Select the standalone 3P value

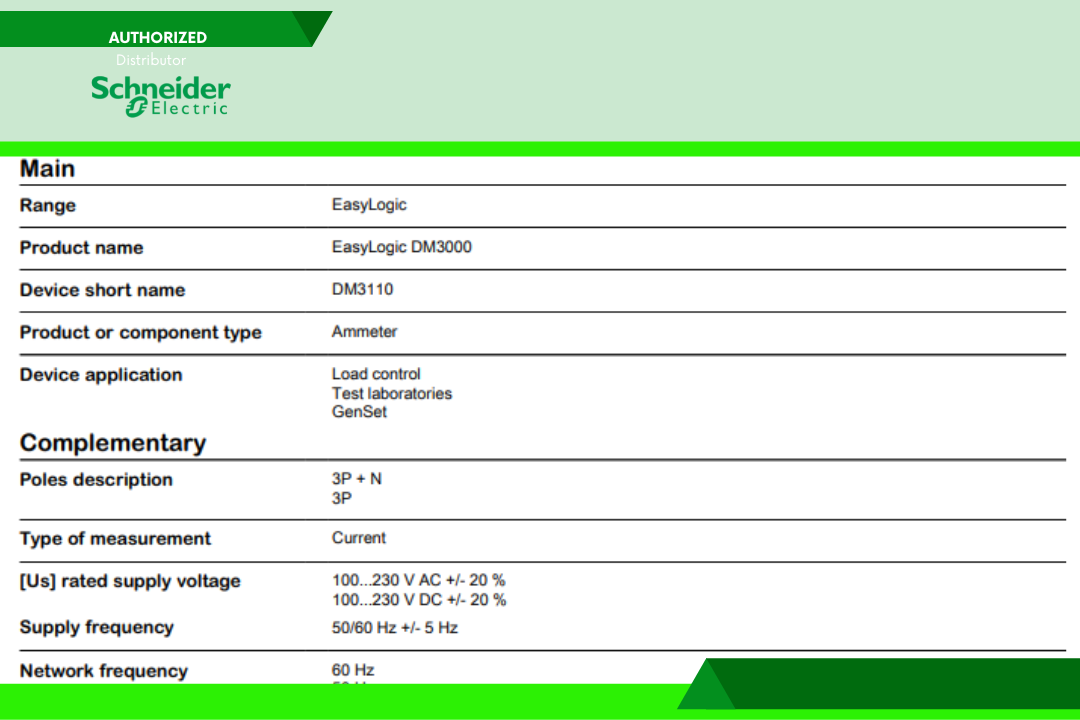[342, 498]
